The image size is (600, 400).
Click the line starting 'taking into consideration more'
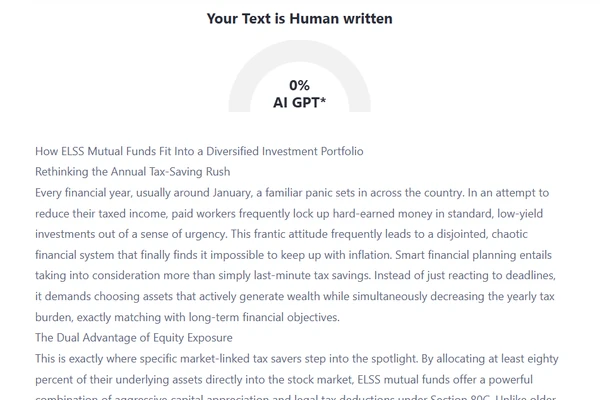(x=295, y=276)
